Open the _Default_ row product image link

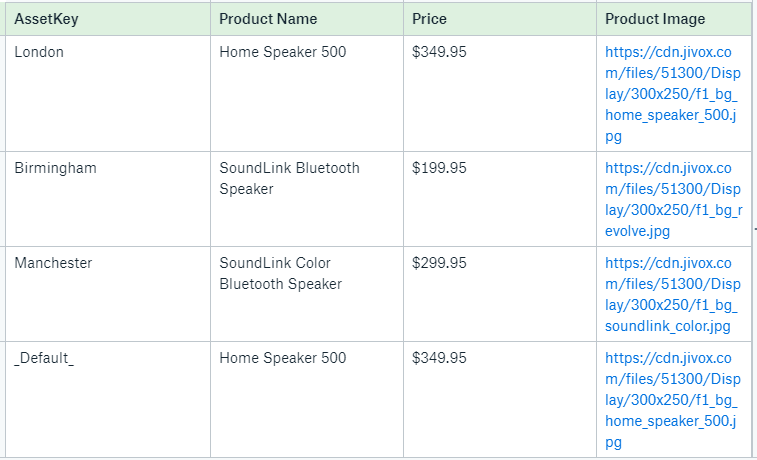point(672,400)
